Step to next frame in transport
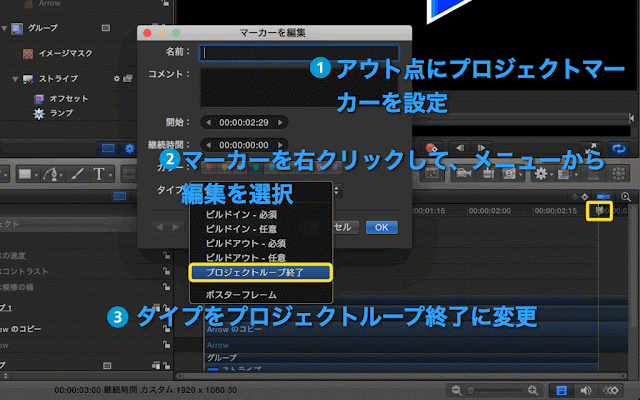The height and width of the screenshot is (400, 640). click(481, 148)
